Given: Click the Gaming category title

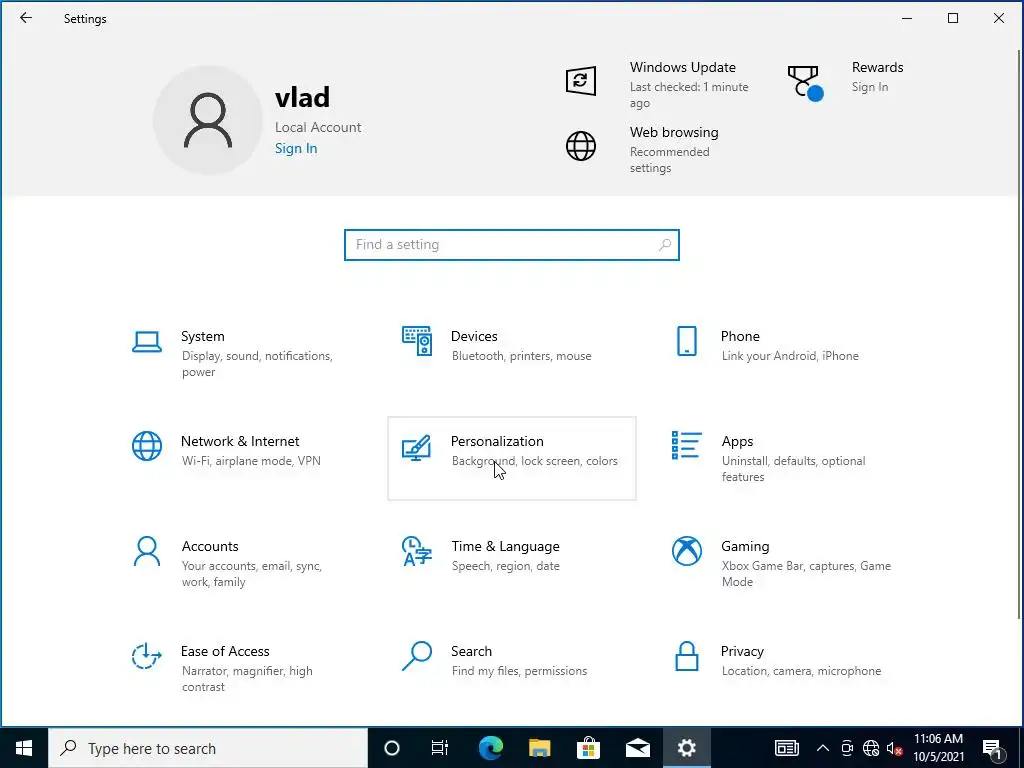Looking at the screenshot, I should [745, 547].
